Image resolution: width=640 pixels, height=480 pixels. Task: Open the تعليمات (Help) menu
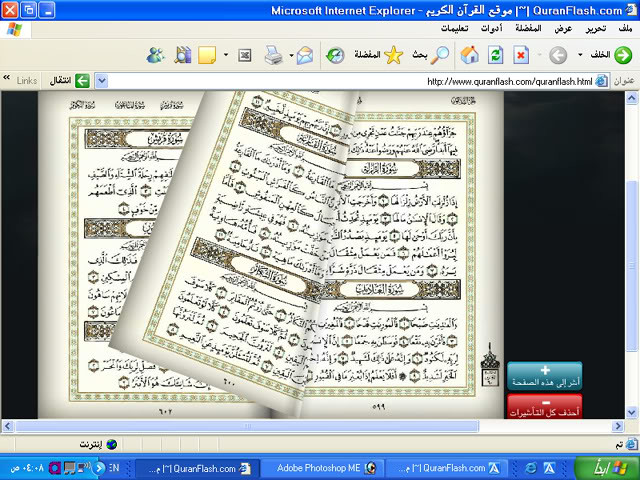[x=454, y=29]
